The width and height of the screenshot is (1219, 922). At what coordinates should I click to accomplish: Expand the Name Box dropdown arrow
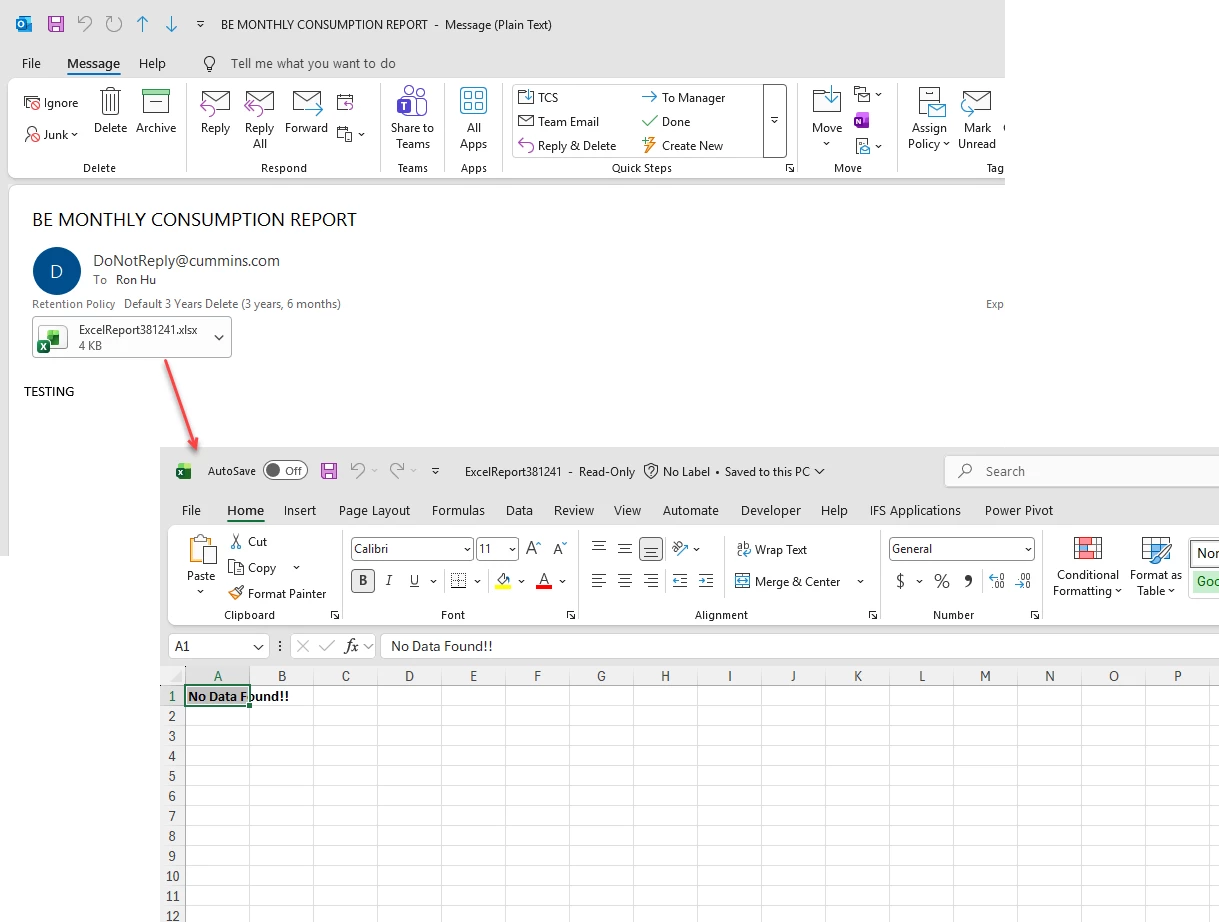(x=259, y=647)
